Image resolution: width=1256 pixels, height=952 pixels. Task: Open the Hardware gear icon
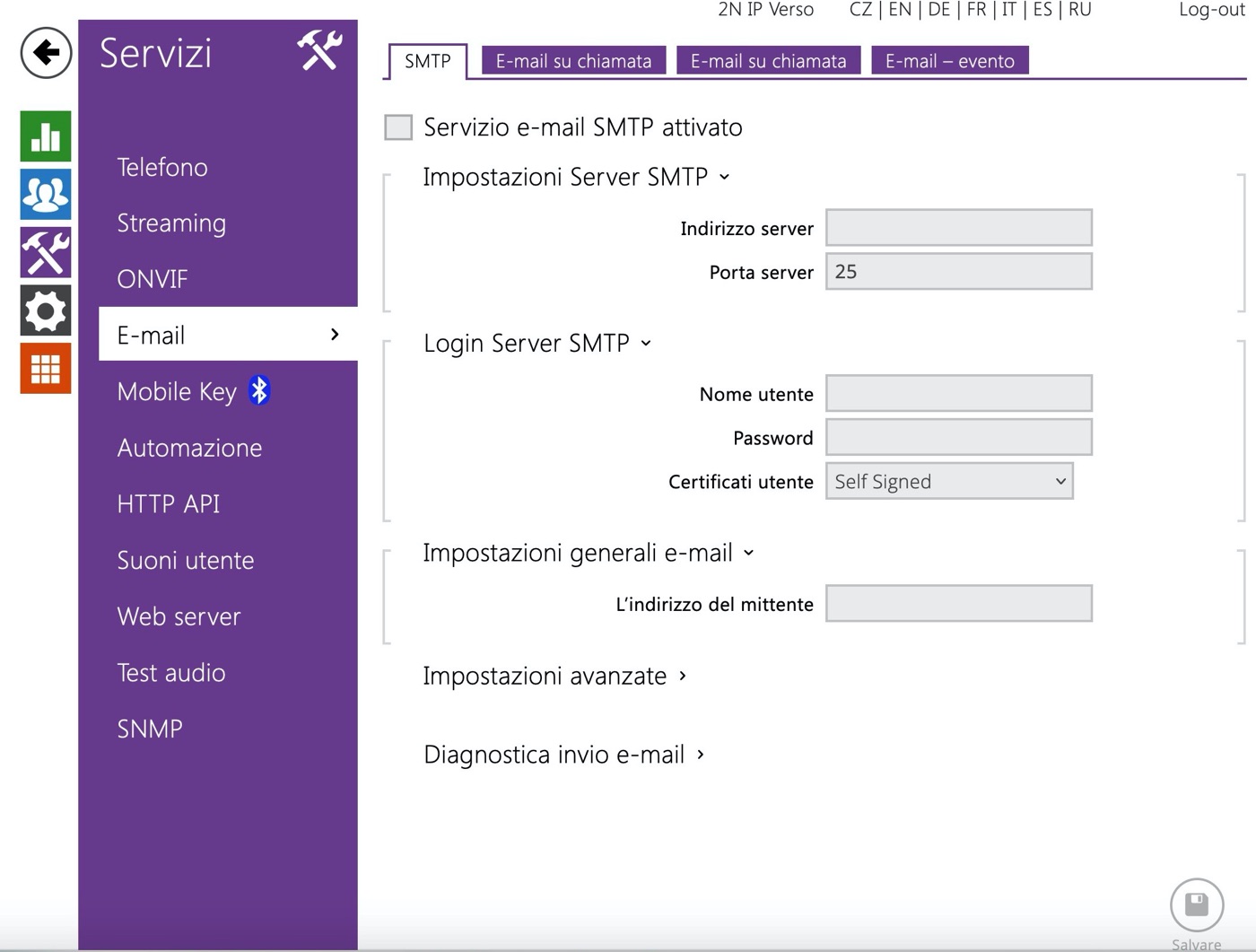click(x=46, y=310)
